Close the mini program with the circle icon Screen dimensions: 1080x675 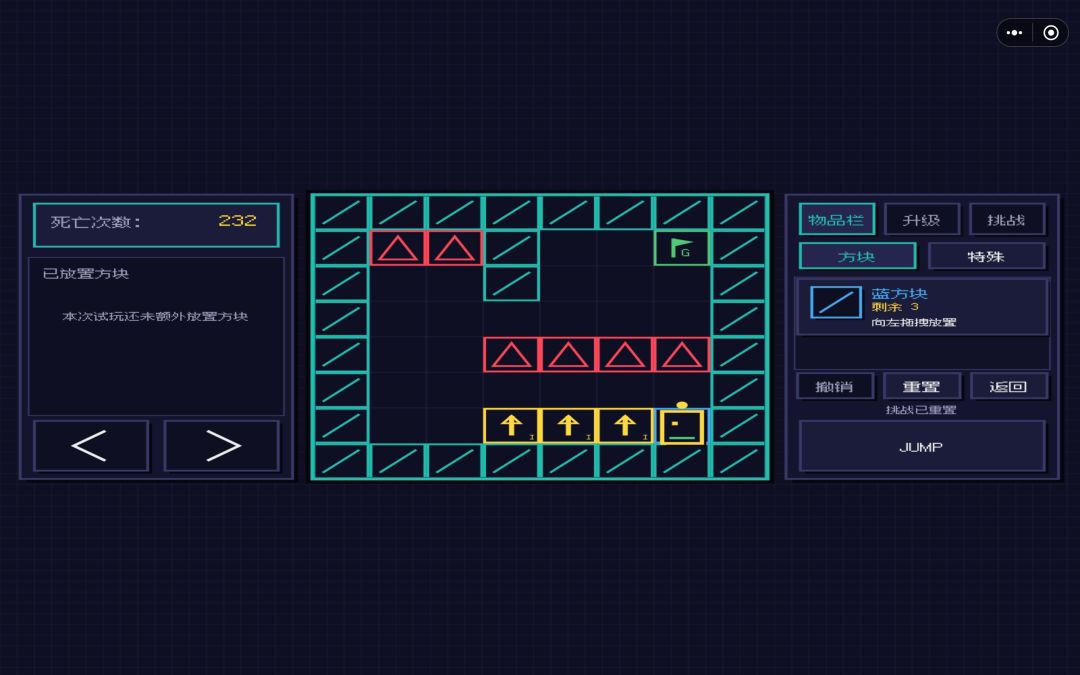pyautogui.click(x=1051, y=32)
